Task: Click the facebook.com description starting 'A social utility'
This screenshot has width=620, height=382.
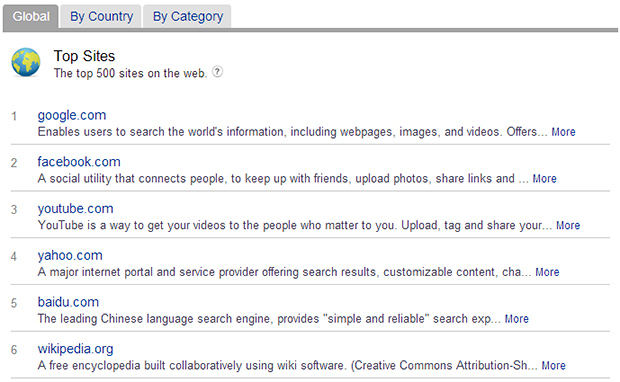Action: pos(283,178)
